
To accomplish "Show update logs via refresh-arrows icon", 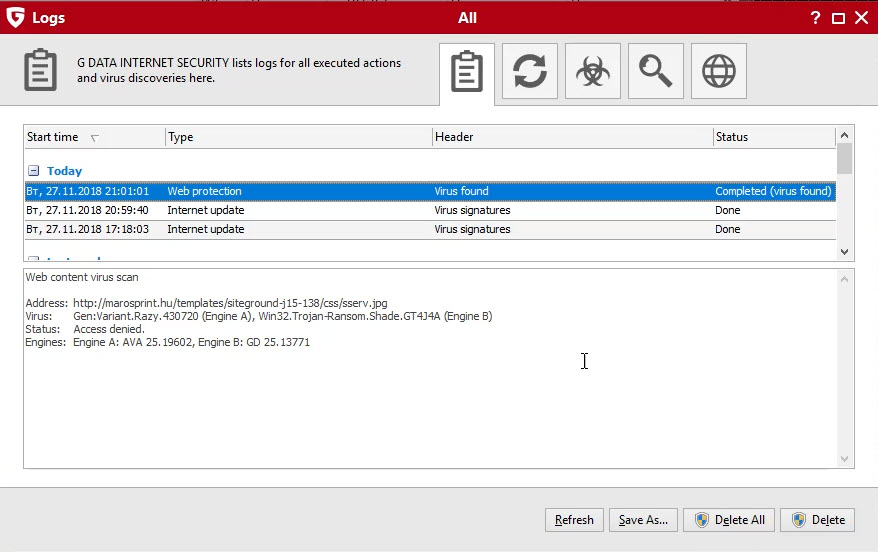I will click(x=530, y=71).
